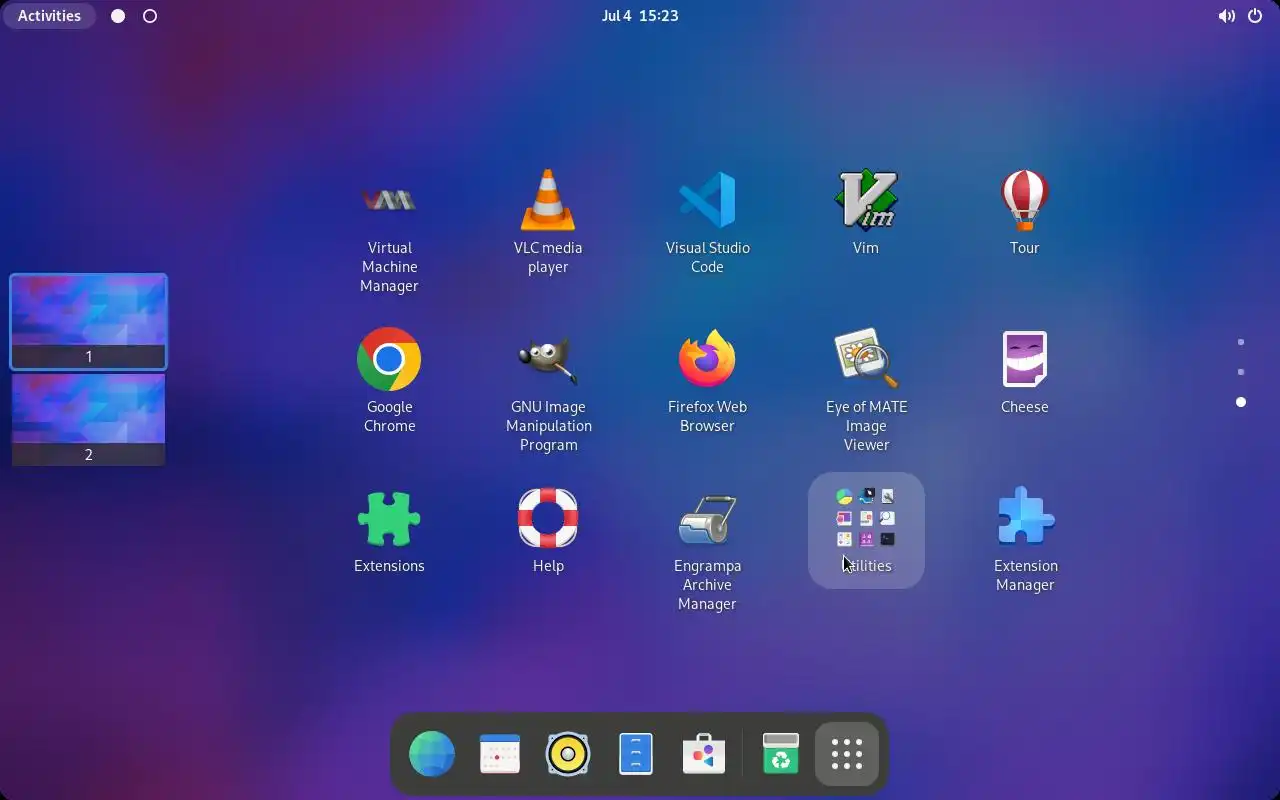Screen dimensions: 1280x800
Task: Select workspace thumbnail 1
Action: (x=89, y=321)
